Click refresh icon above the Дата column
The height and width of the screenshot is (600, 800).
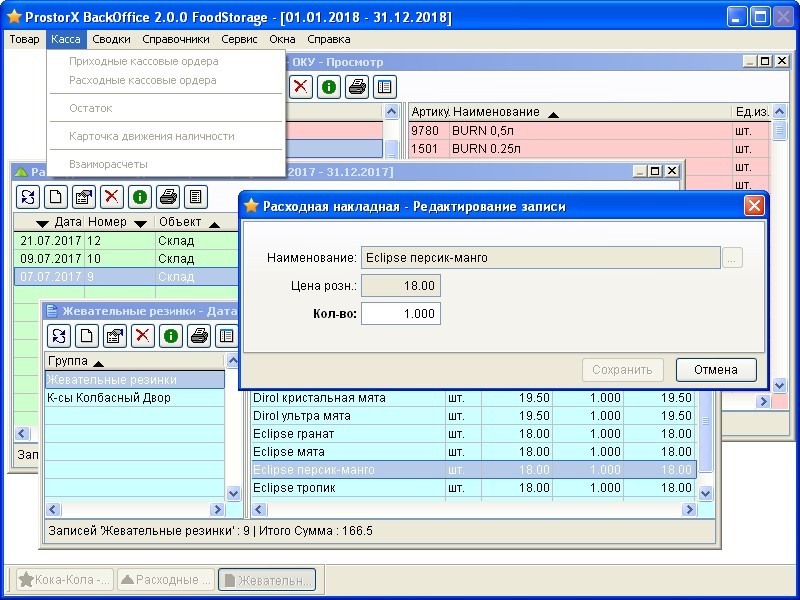pos(28,197)
